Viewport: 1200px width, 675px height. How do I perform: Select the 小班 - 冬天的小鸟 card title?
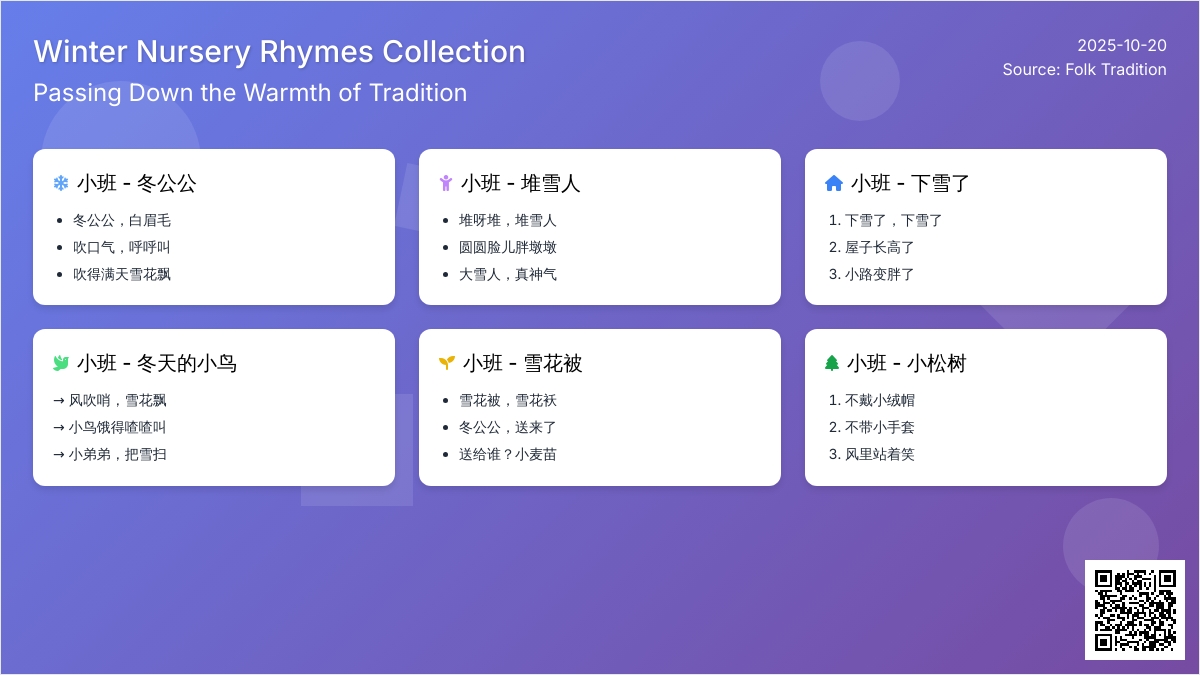156,363
